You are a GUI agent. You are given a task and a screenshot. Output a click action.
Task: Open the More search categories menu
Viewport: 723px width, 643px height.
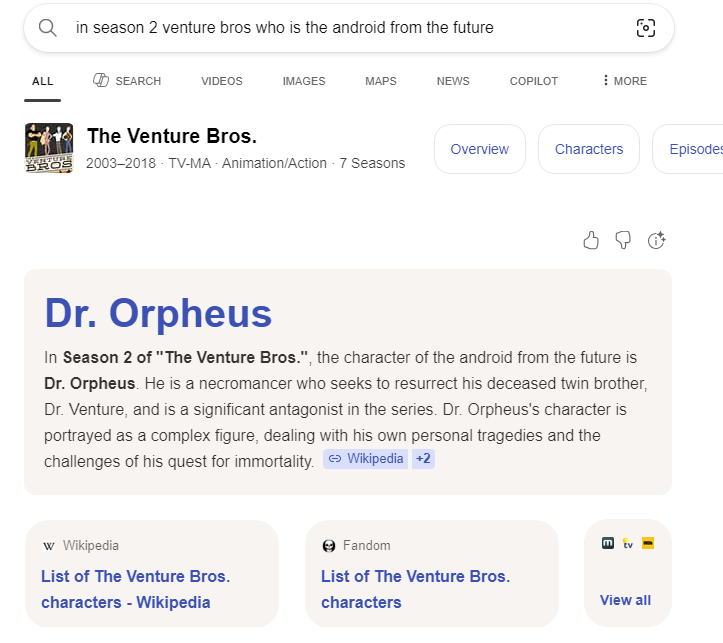point(624,81)
